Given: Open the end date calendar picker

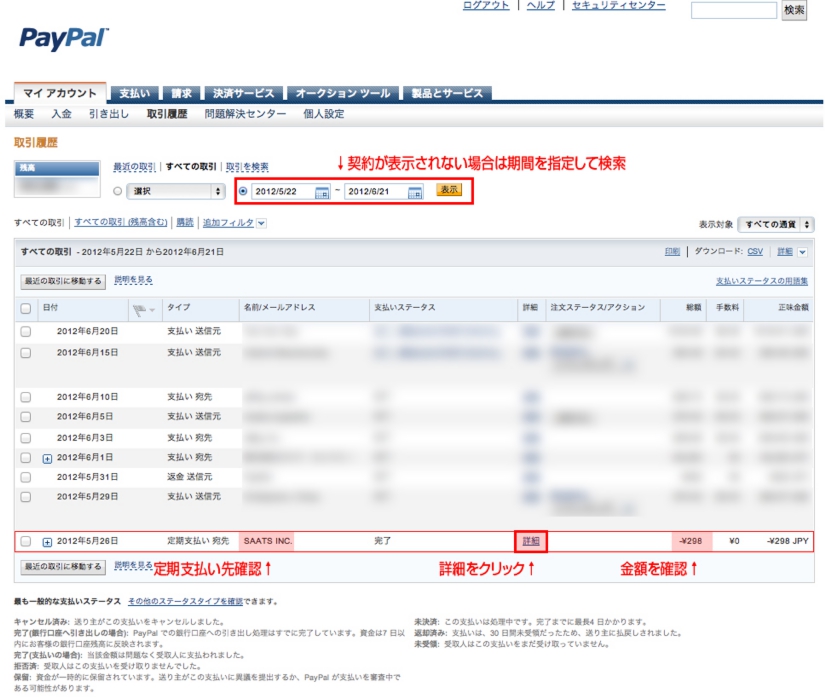Looking at the screenshot, I should [415, 192].
